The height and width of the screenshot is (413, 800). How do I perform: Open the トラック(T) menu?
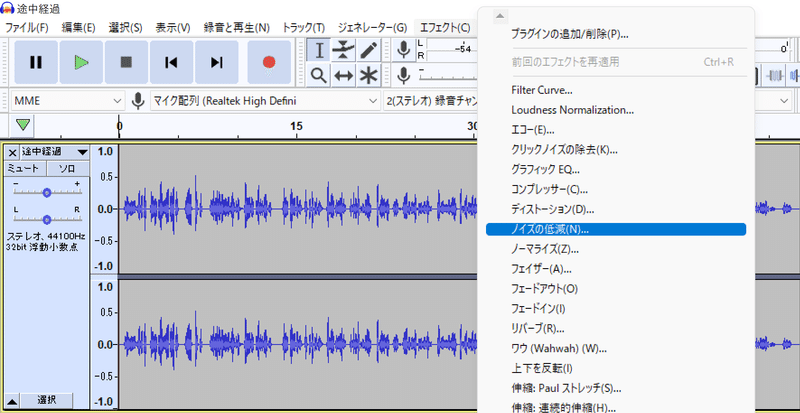tap(304, 28)
